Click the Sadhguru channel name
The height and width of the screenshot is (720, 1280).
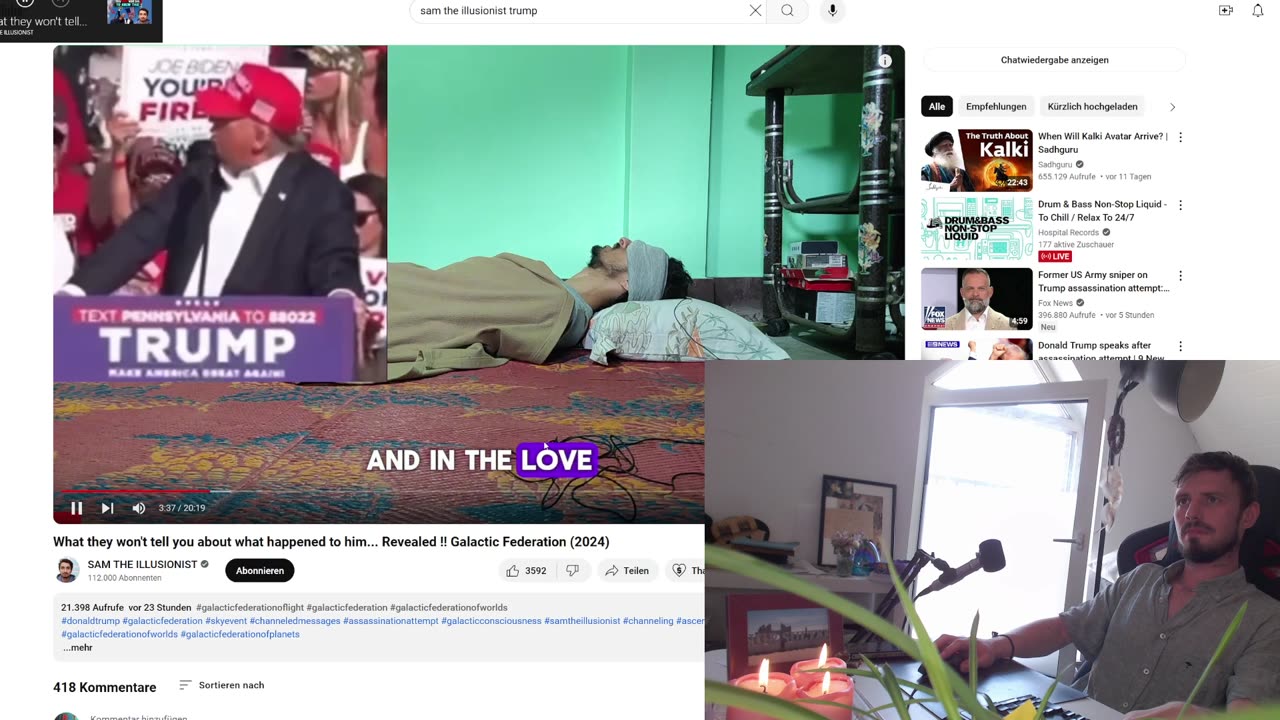(x=1055, y=165)
